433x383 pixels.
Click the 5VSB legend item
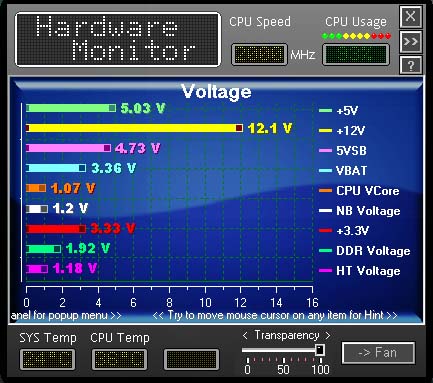pos(343,151)
